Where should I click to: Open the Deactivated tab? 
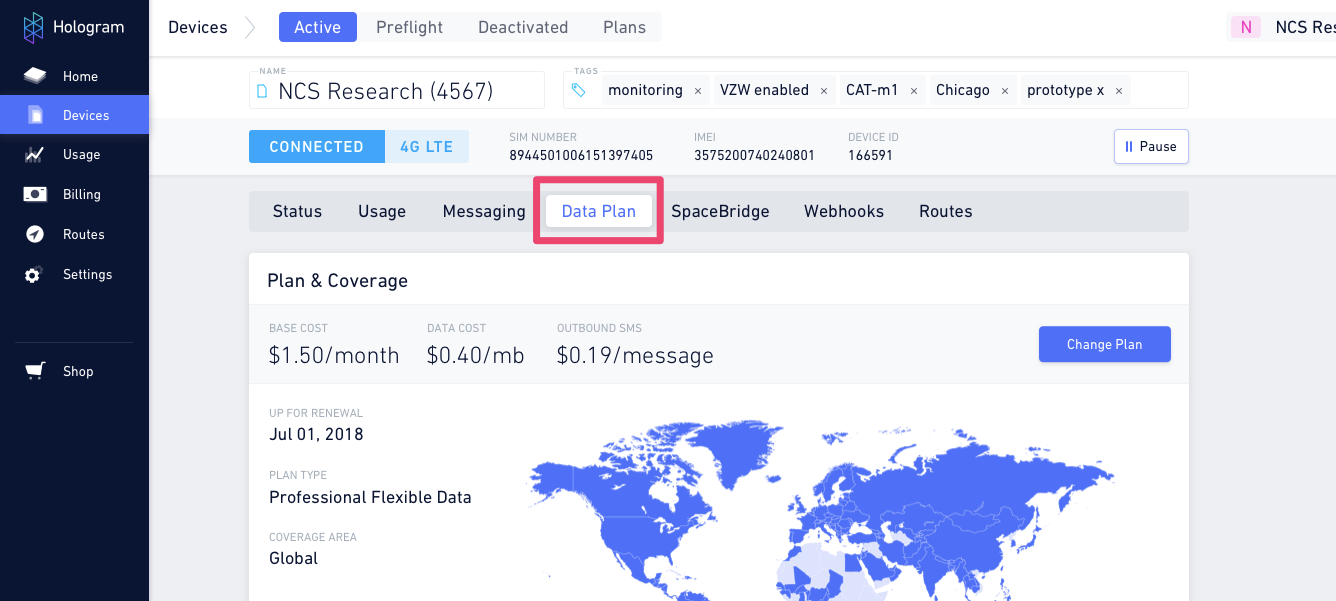click(523, 27)
